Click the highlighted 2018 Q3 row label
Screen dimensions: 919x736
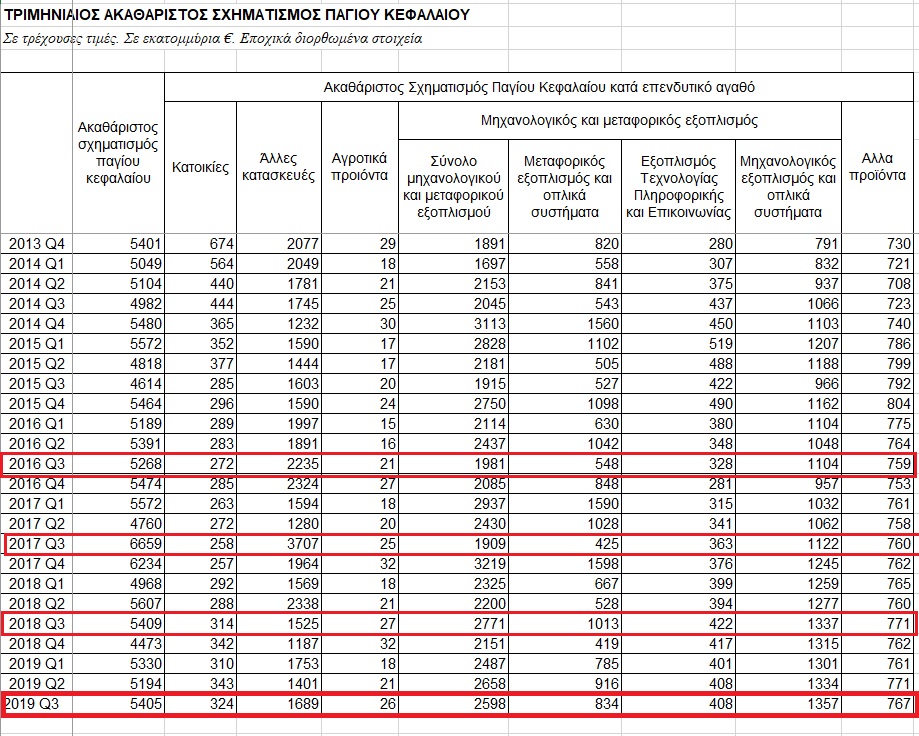click(x=37, y=624)
